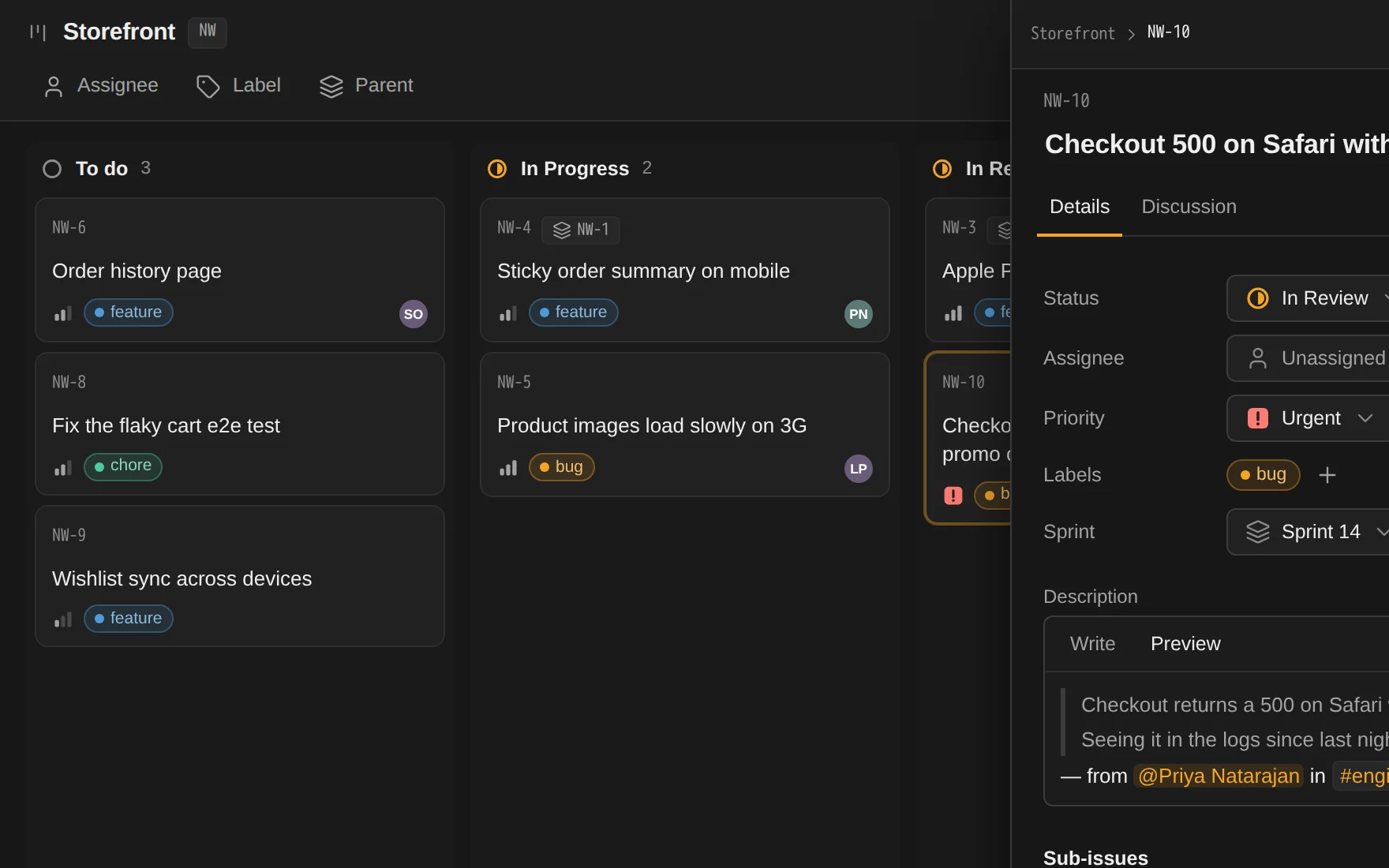This screenshot has height=868, width=1389.
Task: Open the Priority dropdown showing Urgent
Action: 1309,418
